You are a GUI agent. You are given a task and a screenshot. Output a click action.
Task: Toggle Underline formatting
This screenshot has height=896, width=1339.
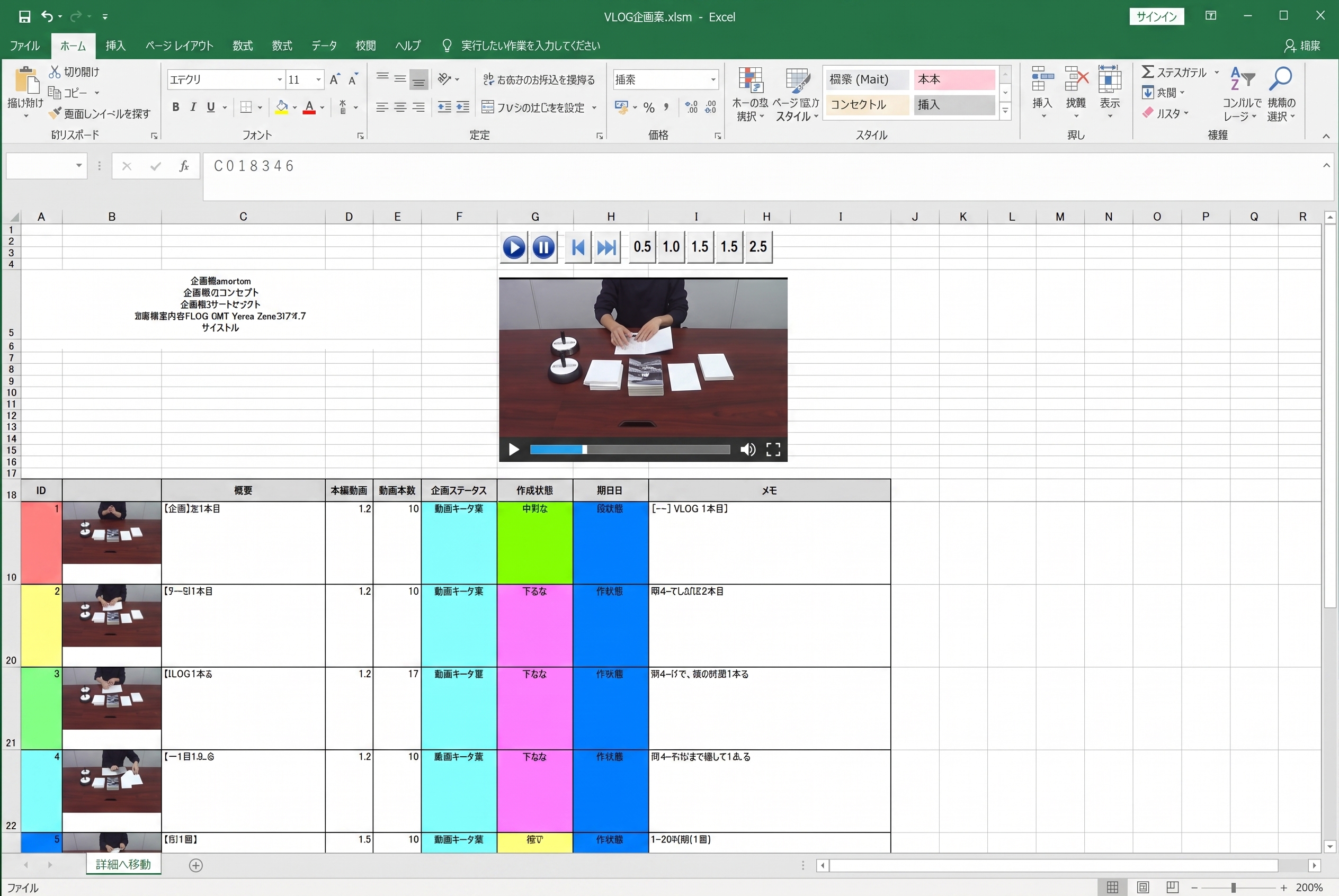[x=211, y=107]
